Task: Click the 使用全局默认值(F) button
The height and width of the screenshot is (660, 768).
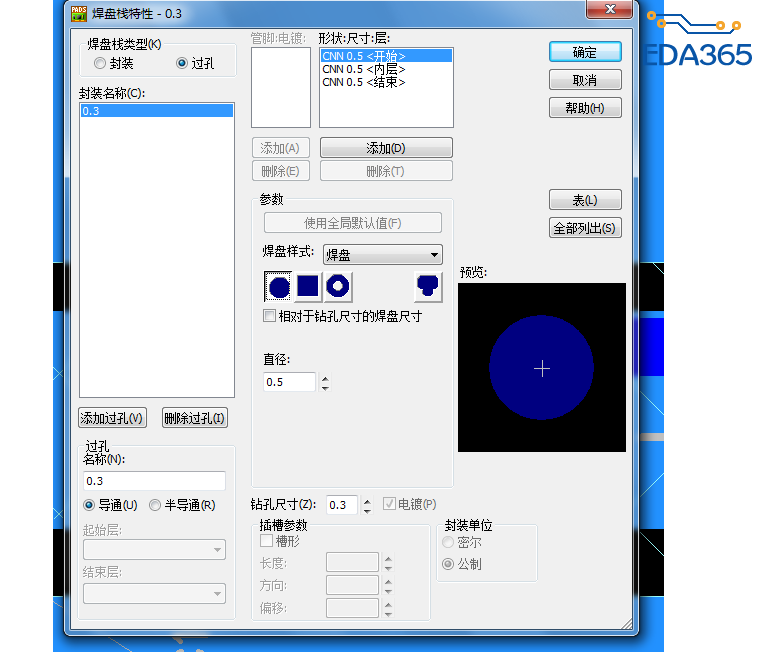Action: point(353,223)
